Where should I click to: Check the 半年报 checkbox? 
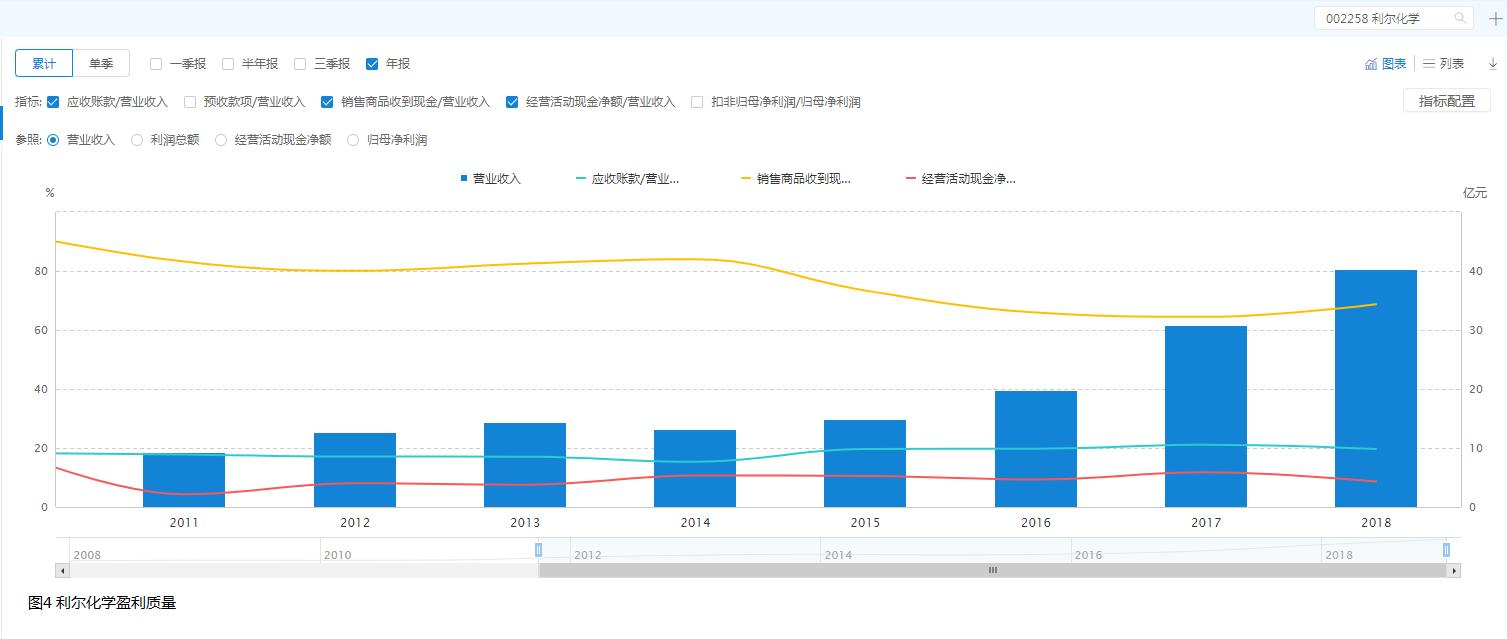228,64
